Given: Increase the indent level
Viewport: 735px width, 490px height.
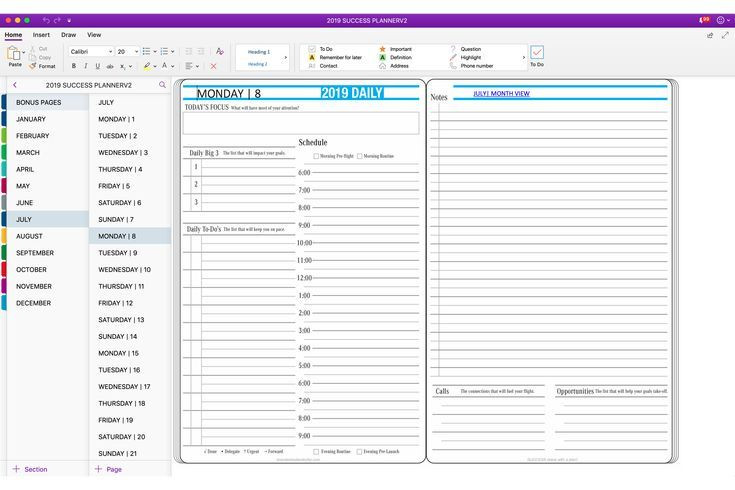Looking at the screenshot, I should pyautogui.click(x=201, y=51).
